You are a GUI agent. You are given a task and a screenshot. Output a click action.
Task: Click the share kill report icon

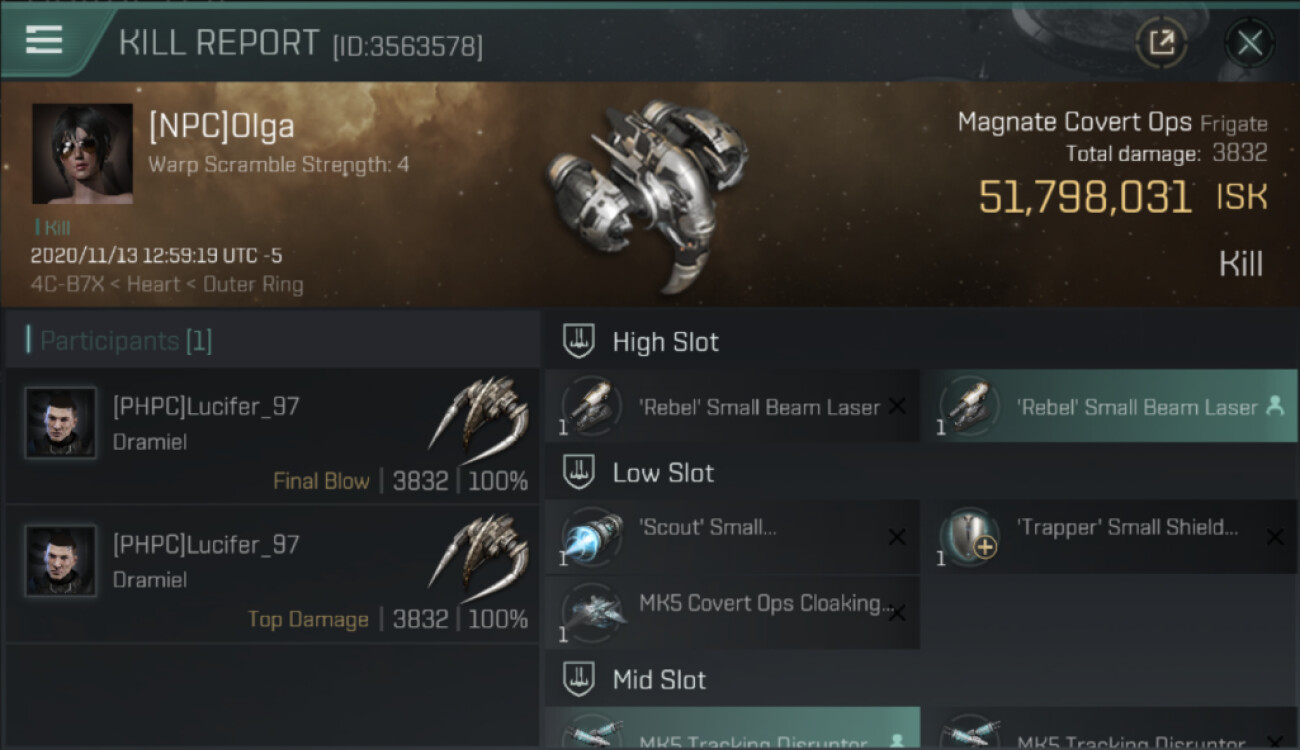click(1161, 42)
